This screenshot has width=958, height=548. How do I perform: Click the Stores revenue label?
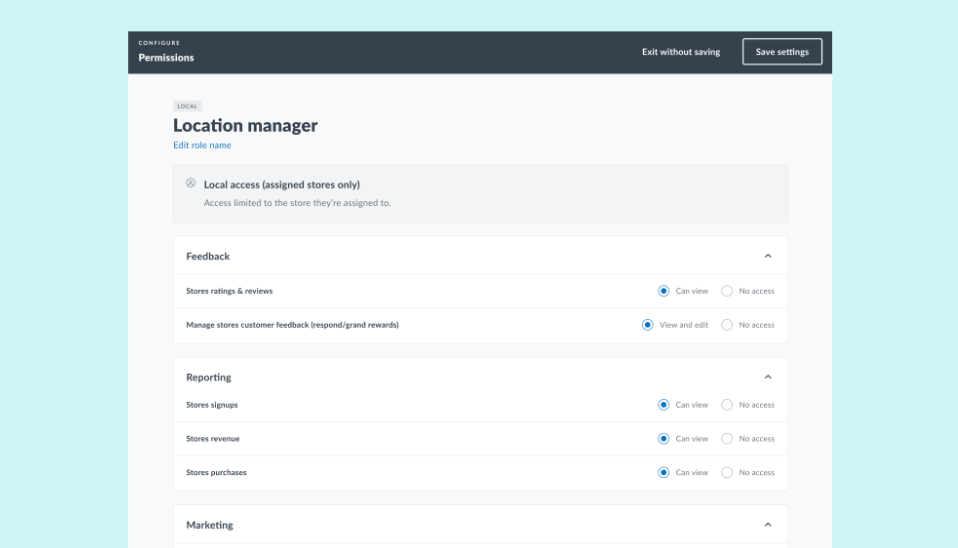(213, 439)
